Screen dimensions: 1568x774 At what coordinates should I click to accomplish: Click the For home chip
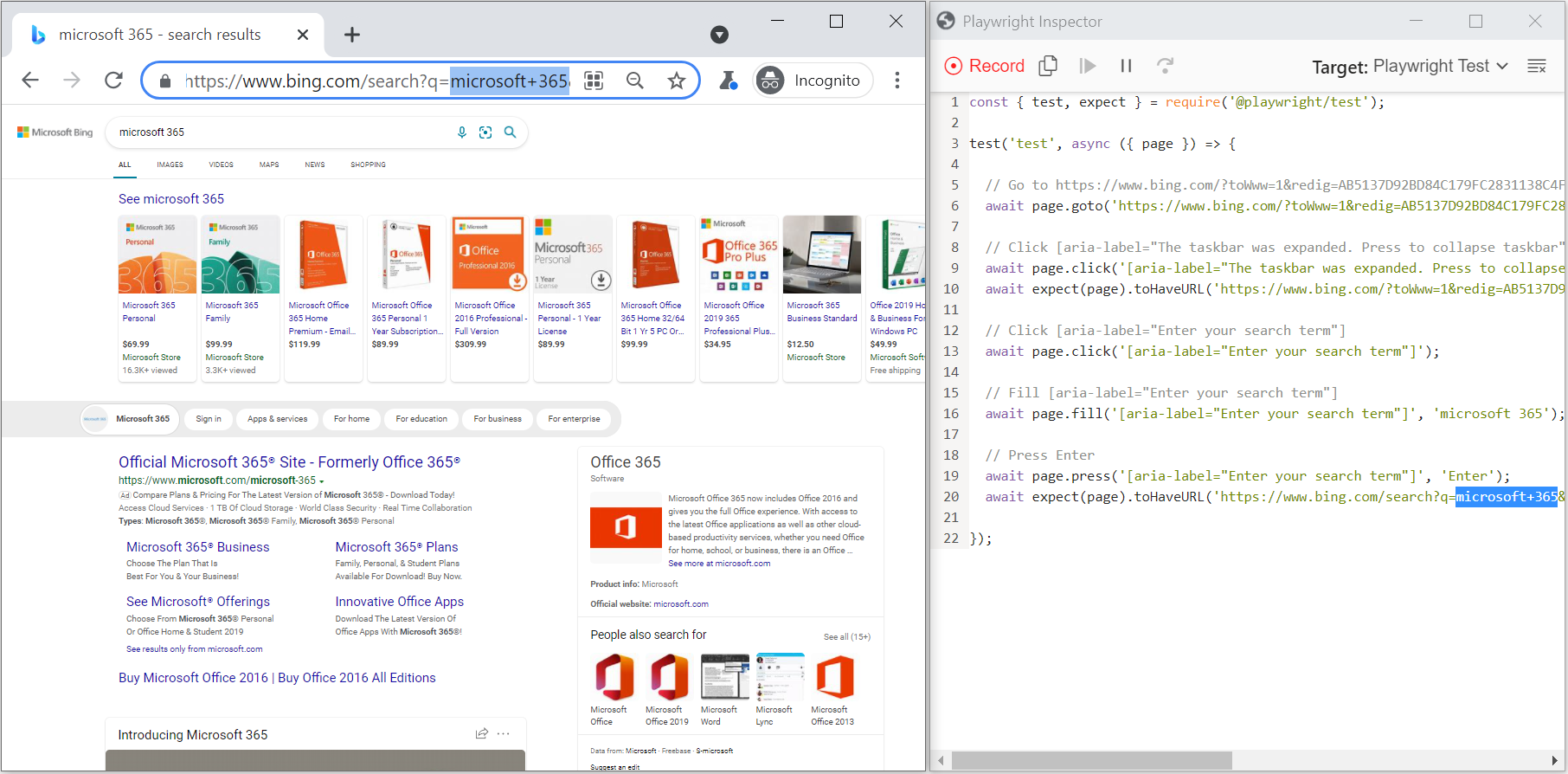coord(351,419)
